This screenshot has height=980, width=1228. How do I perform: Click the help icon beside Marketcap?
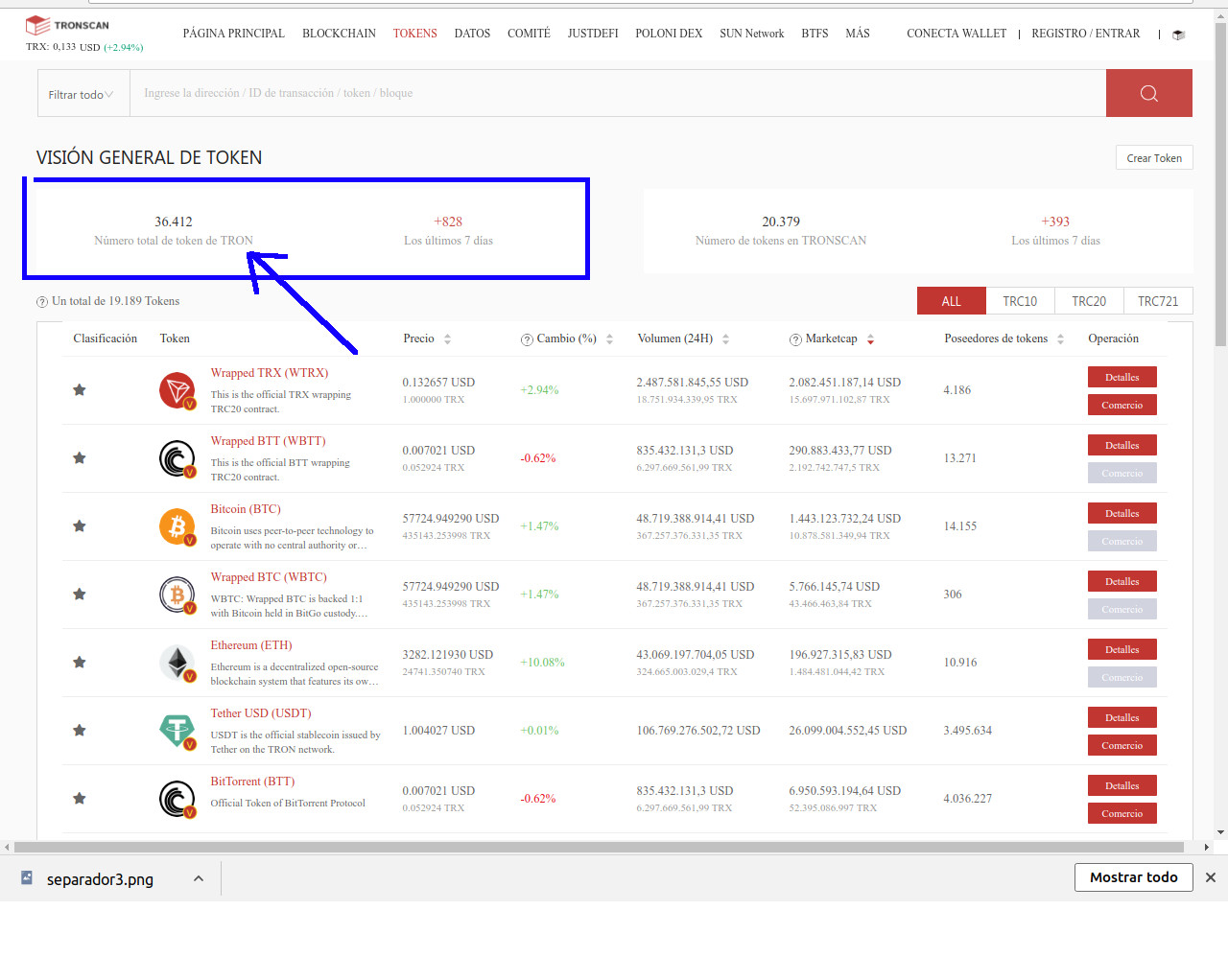(x=795, y=339)
